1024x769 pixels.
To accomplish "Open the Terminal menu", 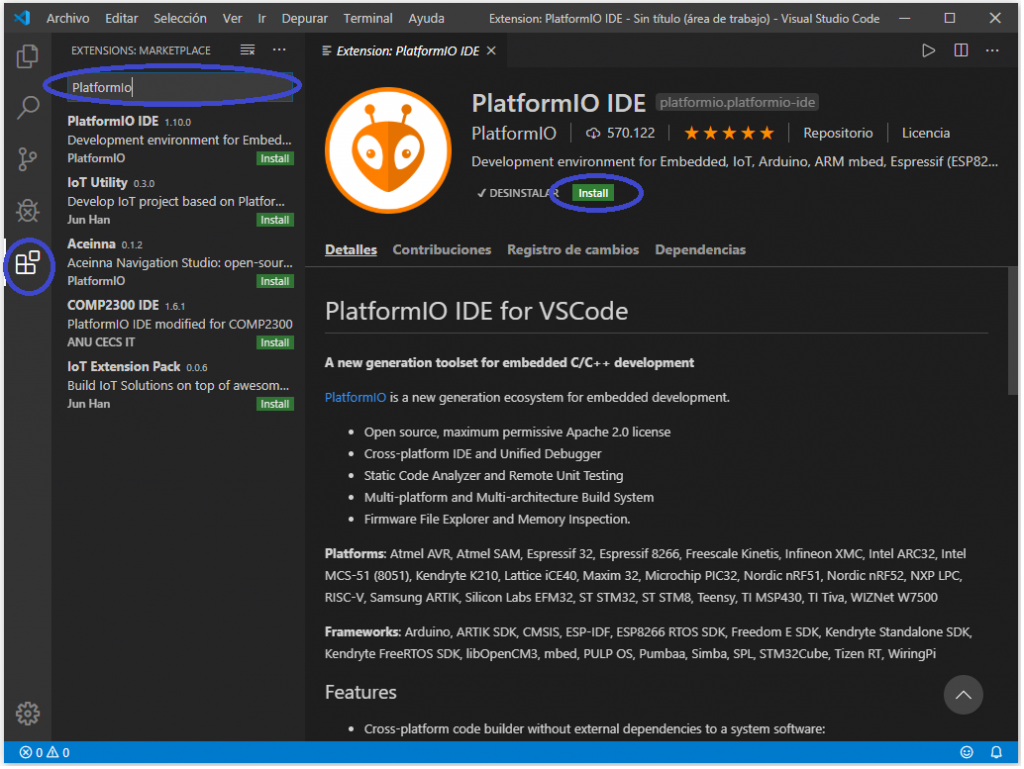I will tap(368, 18).
